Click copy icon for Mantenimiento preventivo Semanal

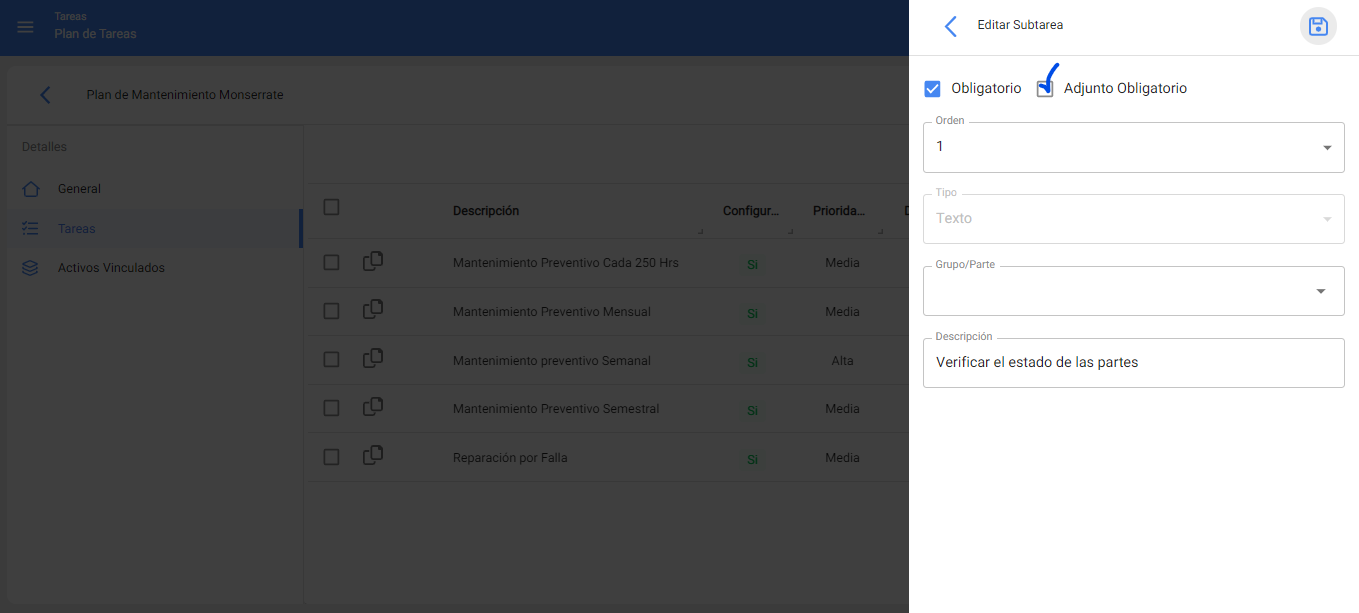373,359
